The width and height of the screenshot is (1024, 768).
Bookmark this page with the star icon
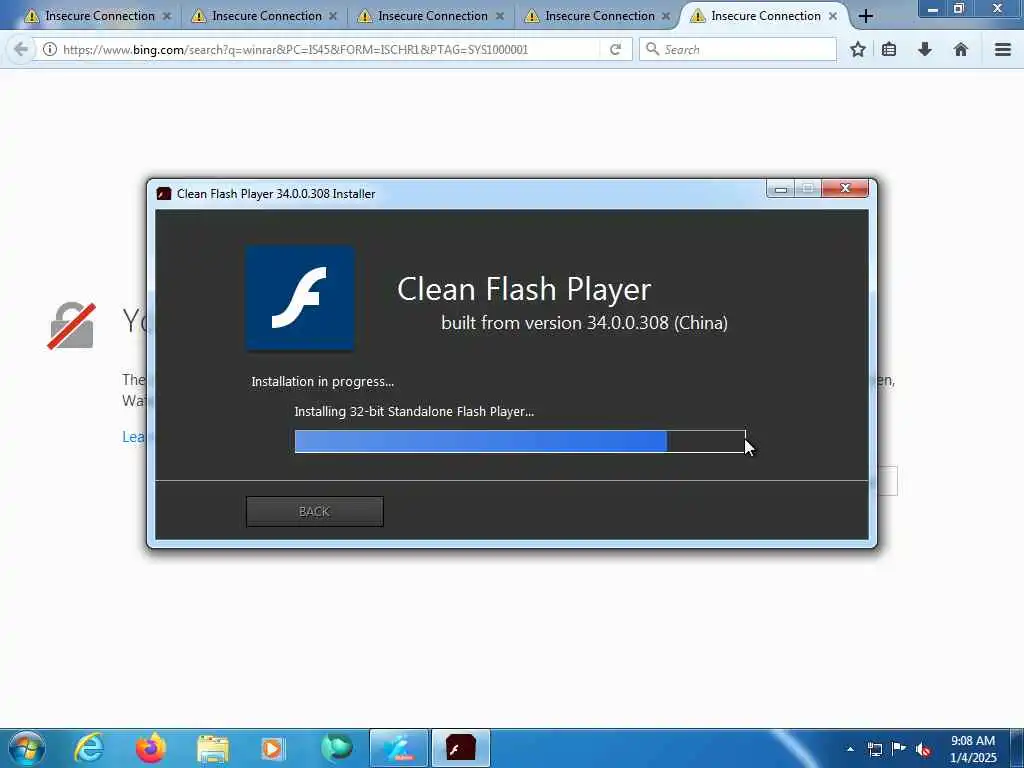[x=858, y=49]
